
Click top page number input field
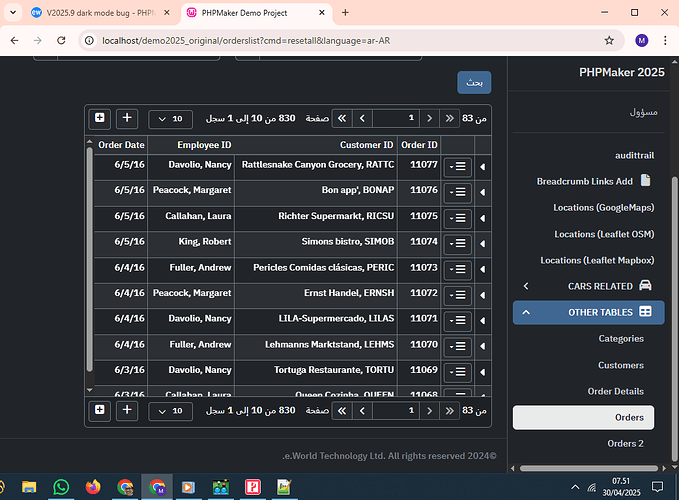[396, 118]
